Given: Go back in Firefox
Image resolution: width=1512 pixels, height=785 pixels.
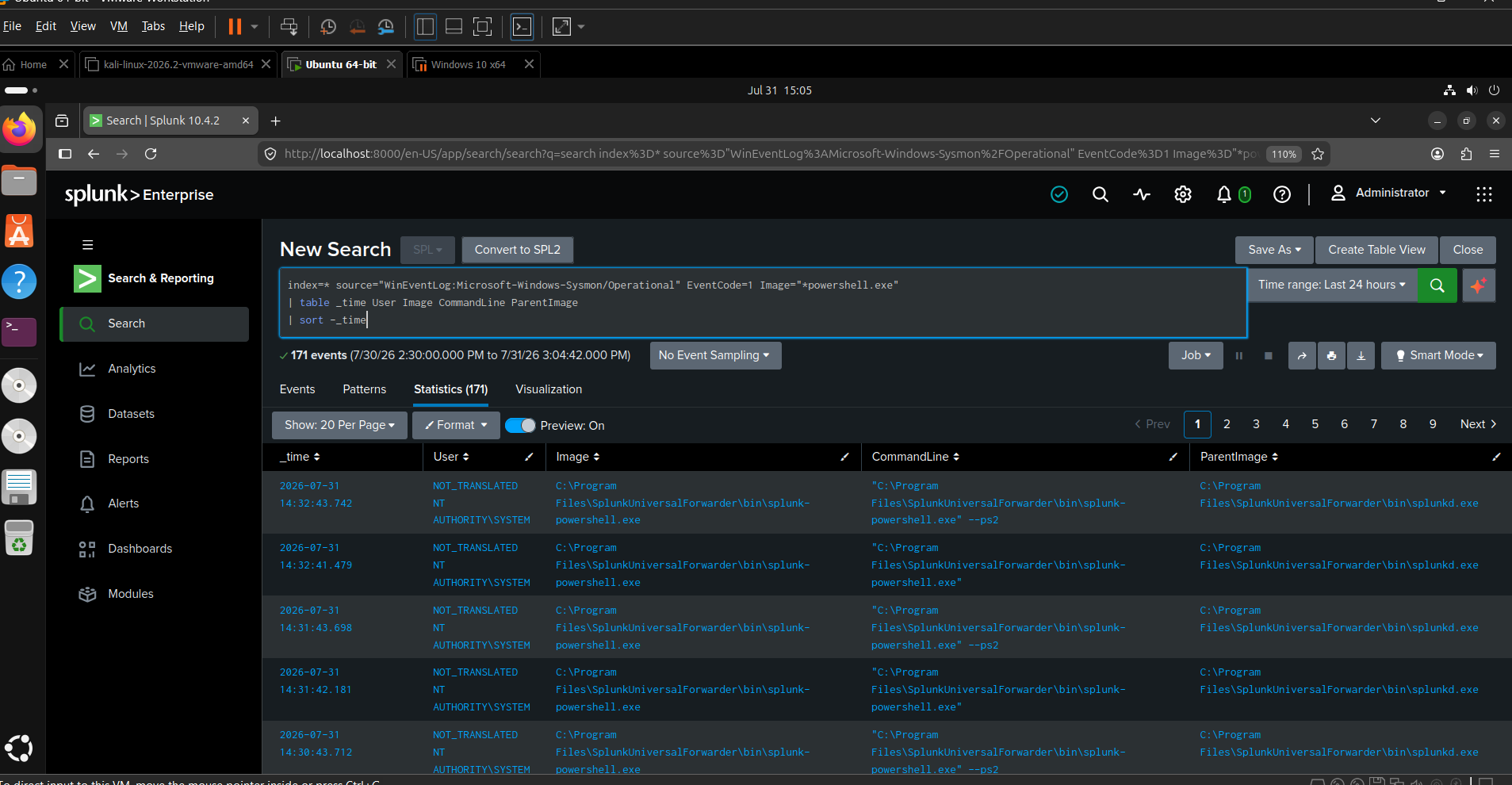Looking at the screenshot, I should [x=94, y=154].
